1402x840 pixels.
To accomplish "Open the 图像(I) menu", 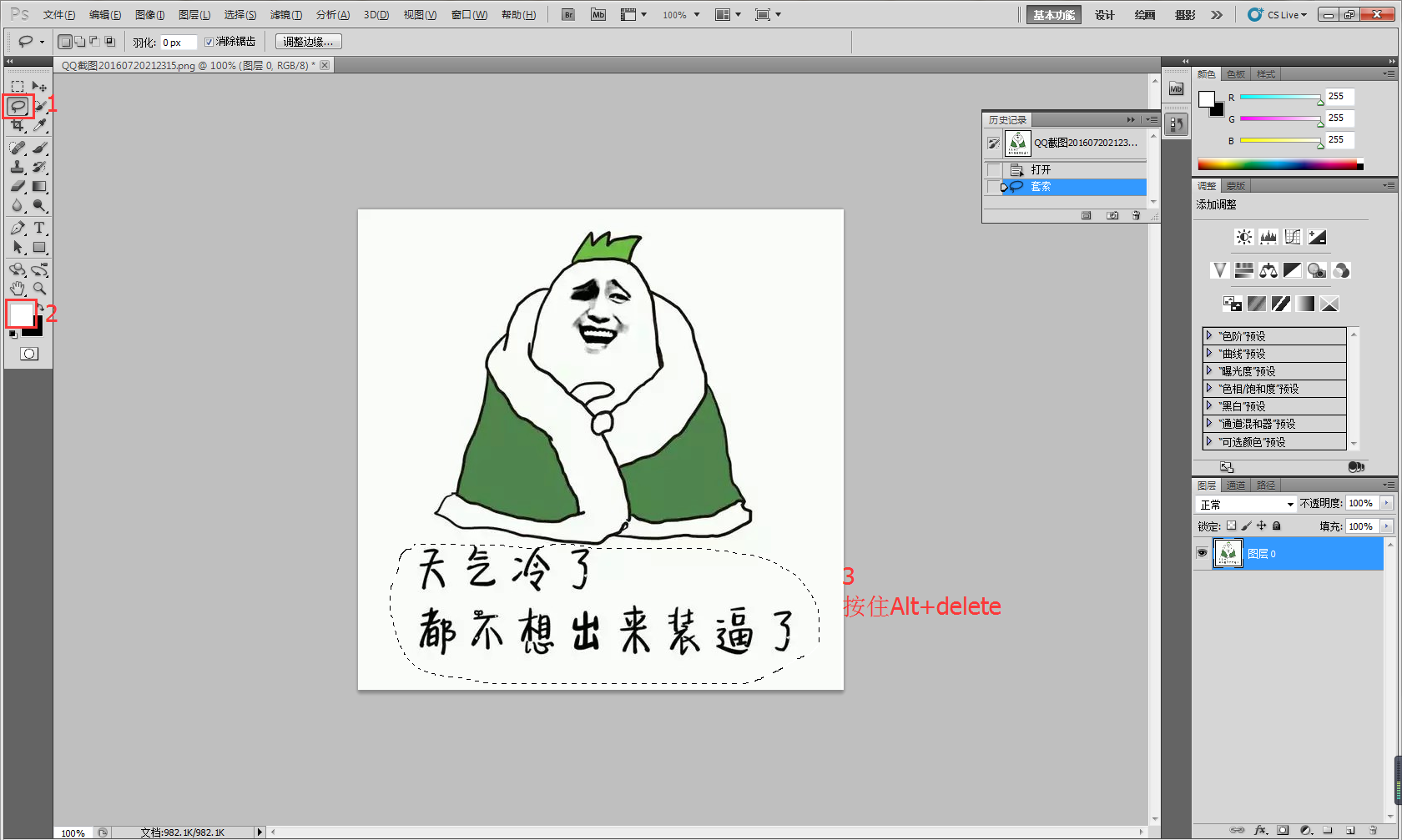I will [150, 15].
